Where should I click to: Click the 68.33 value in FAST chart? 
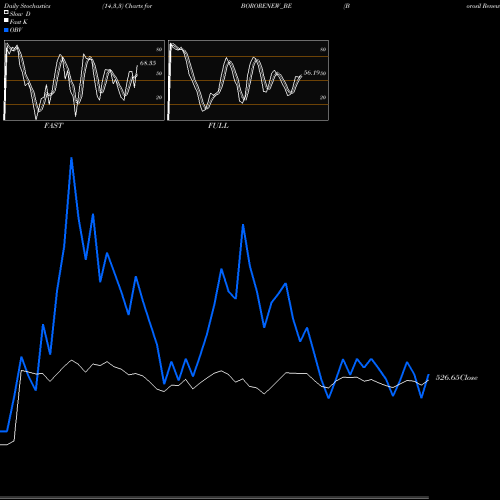(x=148, y=63)
